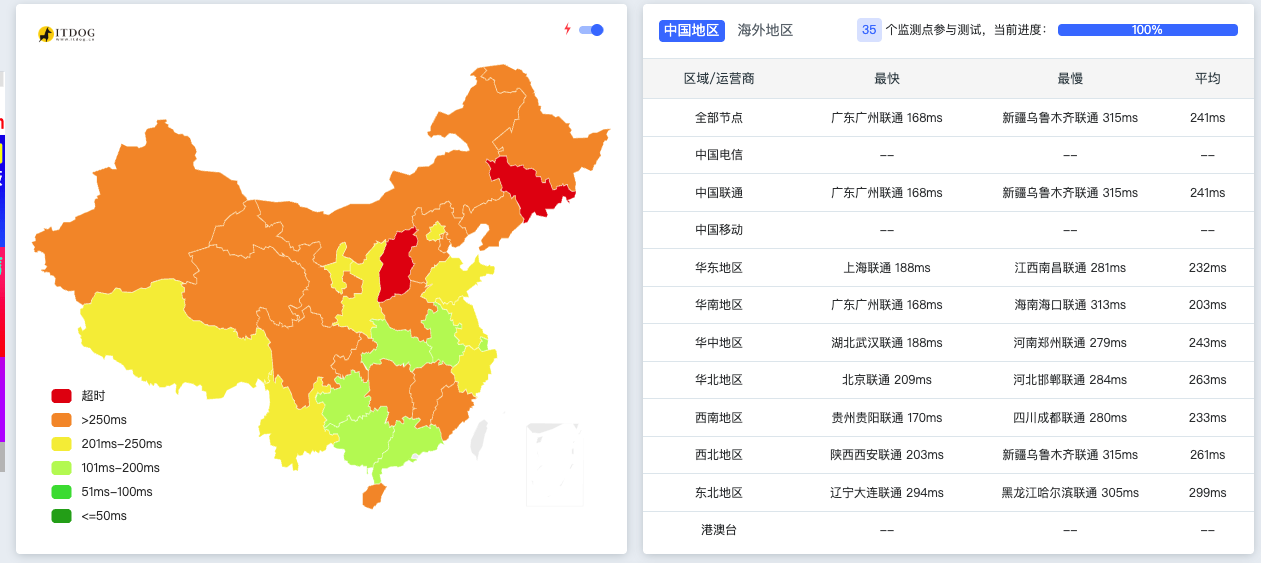The image size is (1261, 563).
Task: Toggle the blue switch above the map
Action: 591,30
